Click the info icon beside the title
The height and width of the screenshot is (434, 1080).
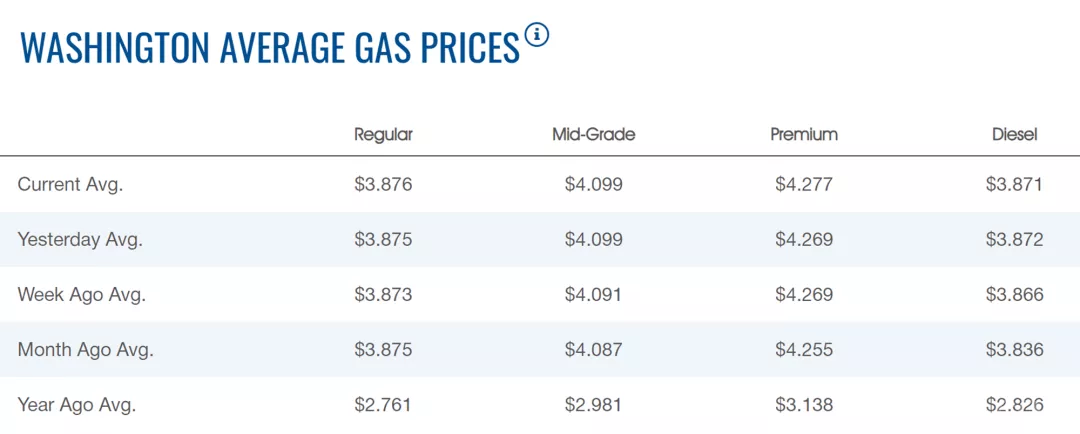click(537, 36)
